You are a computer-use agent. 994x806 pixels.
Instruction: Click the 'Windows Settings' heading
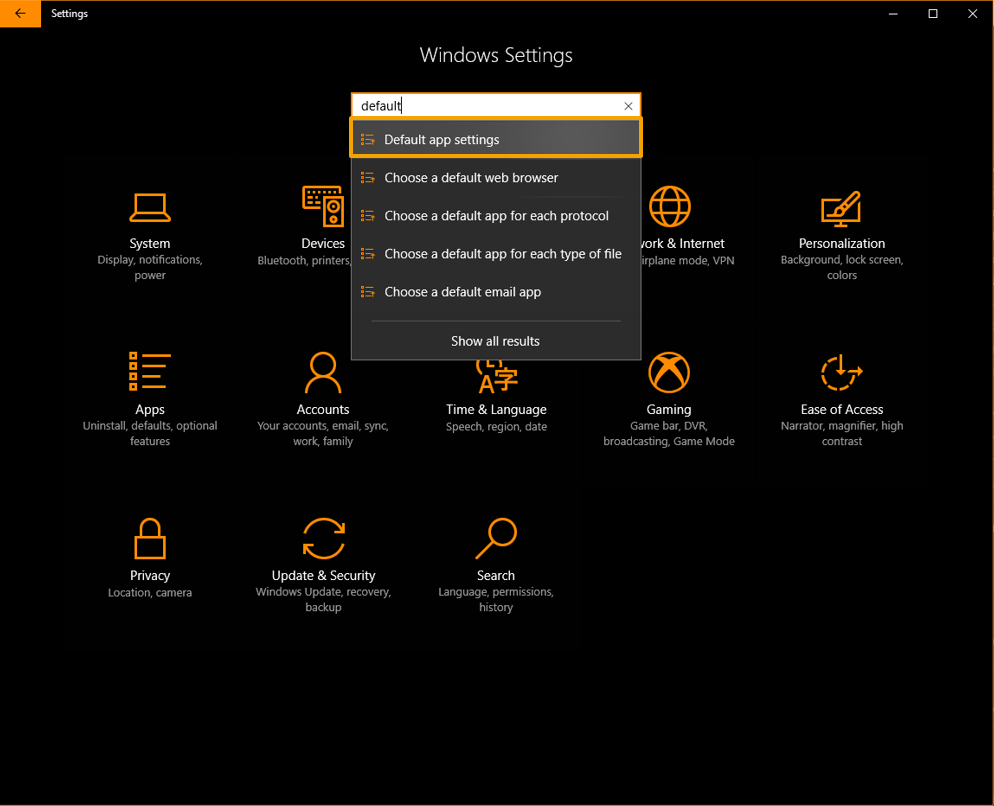(x=496, y=55)
